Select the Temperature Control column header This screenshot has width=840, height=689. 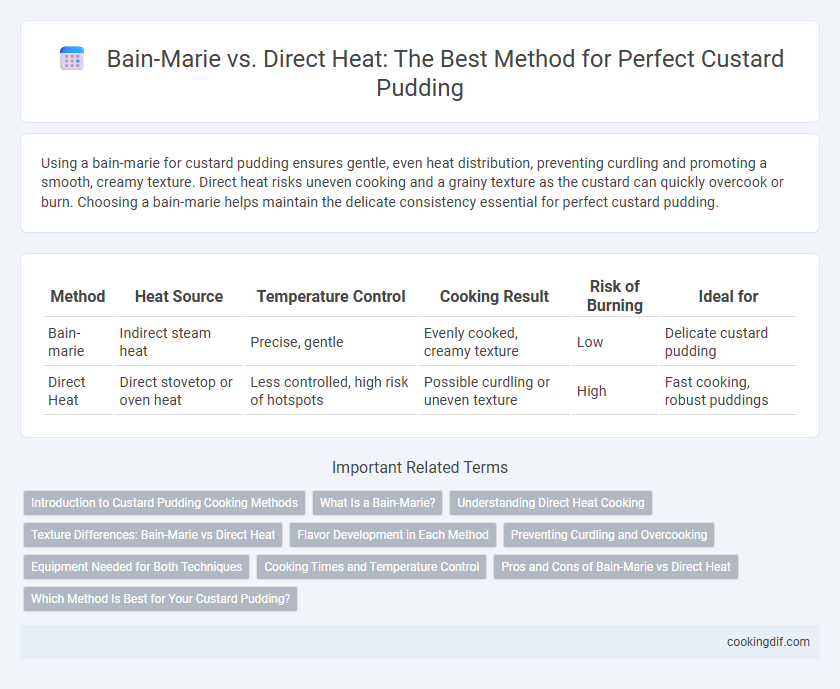[x=331, y=296]
